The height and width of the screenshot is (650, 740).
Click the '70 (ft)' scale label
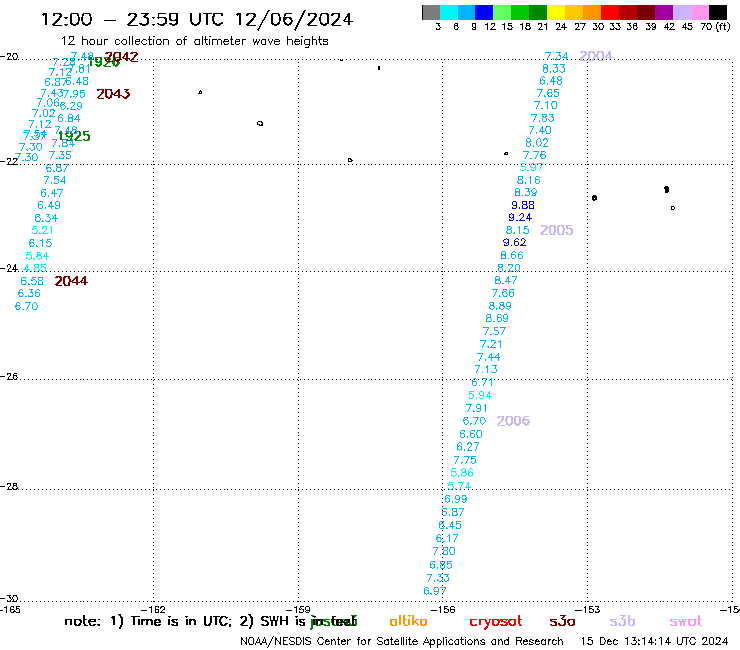[715, 27]
